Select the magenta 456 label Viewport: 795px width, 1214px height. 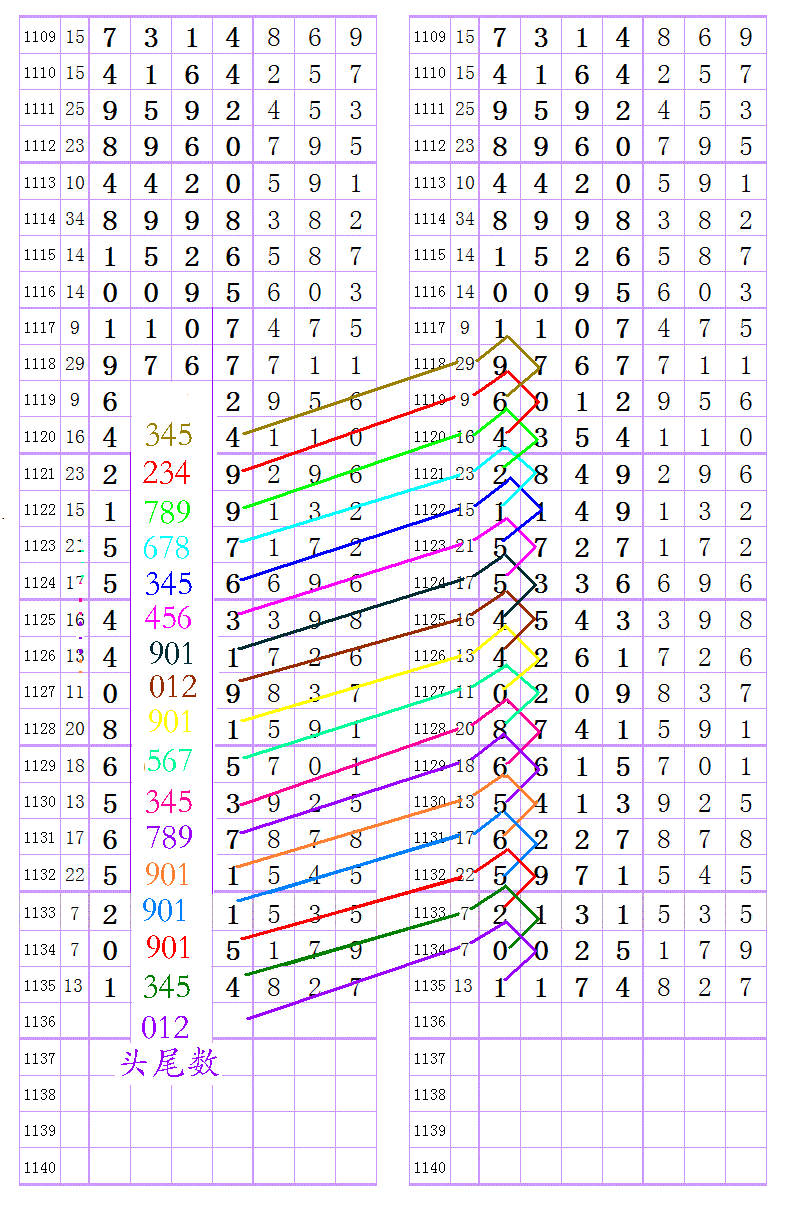pos(168,617)
